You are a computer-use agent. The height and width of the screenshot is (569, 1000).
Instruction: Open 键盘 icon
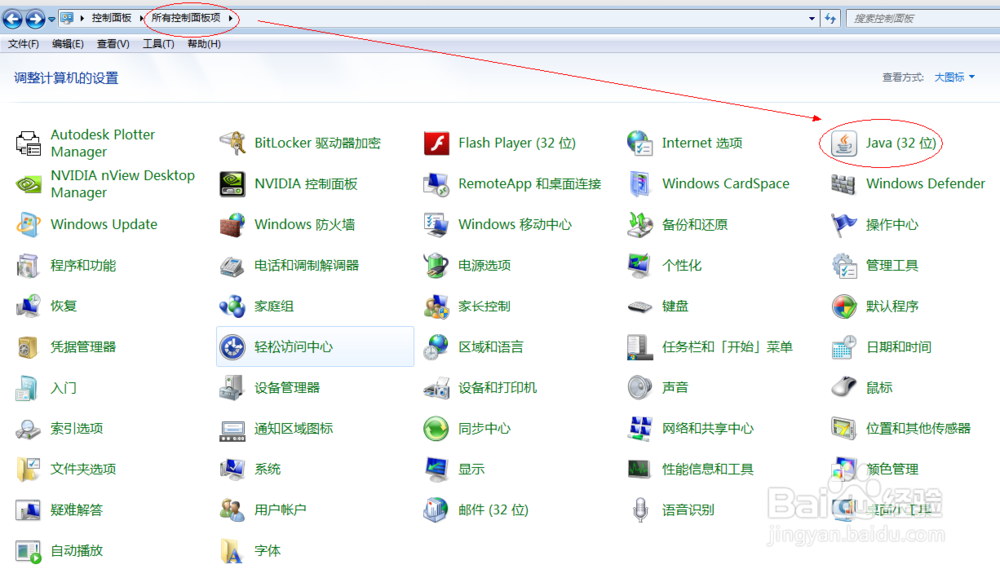pos(640,307)
